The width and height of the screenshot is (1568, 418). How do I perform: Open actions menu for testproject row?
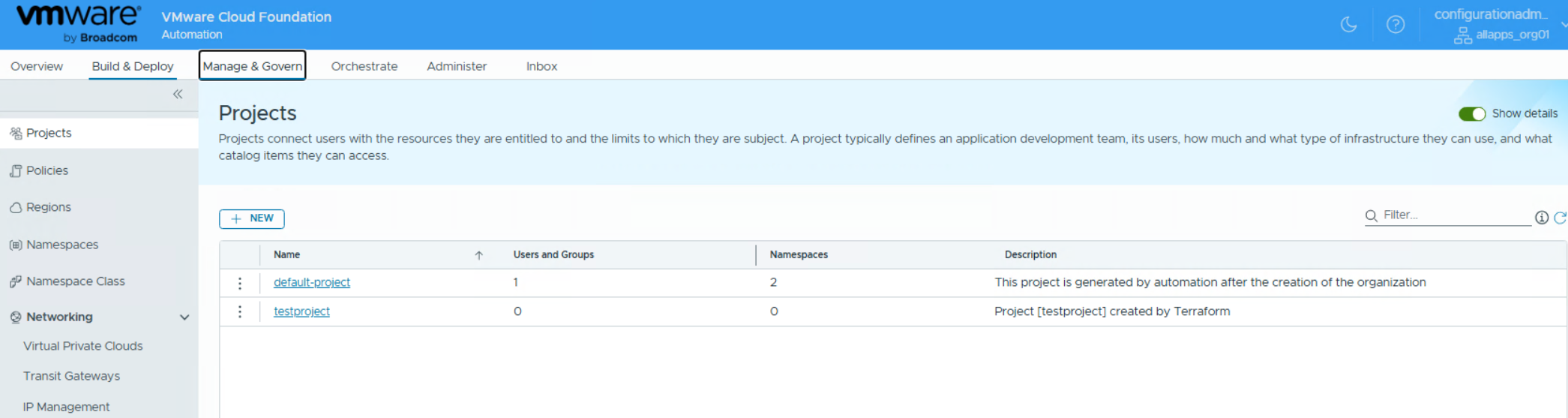click(240, 311)
